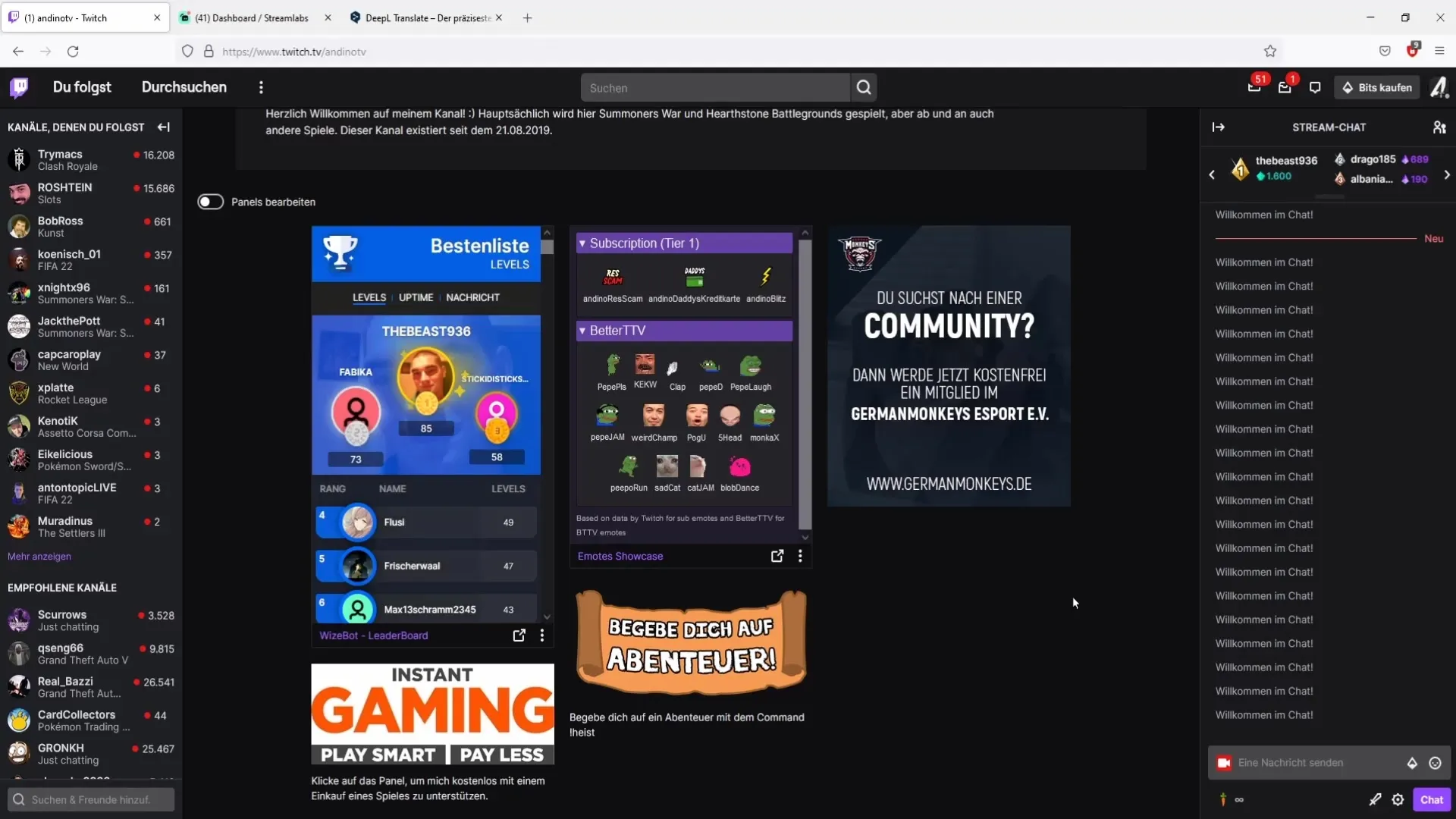The image size is (1456, 819).
Task: Open a new browser tab
Action: click(x=528, y=17)
